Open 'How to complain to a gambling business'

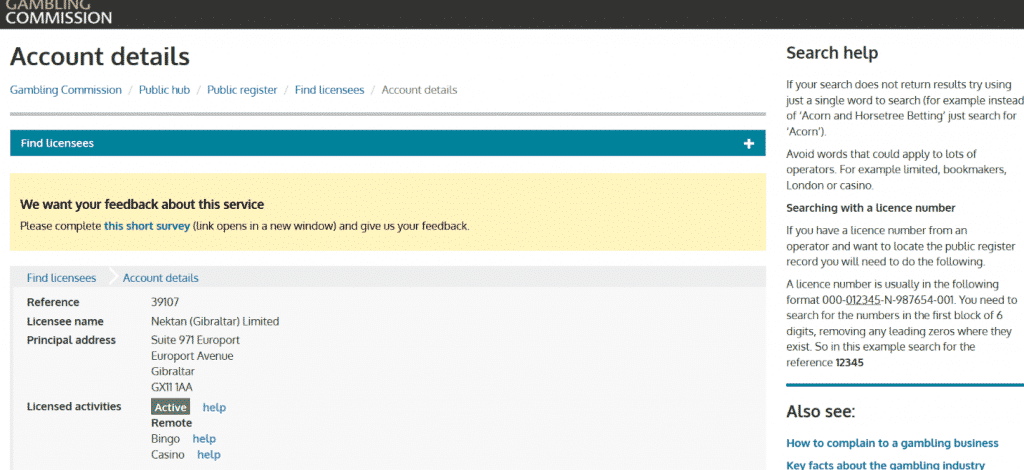(892, 443)
